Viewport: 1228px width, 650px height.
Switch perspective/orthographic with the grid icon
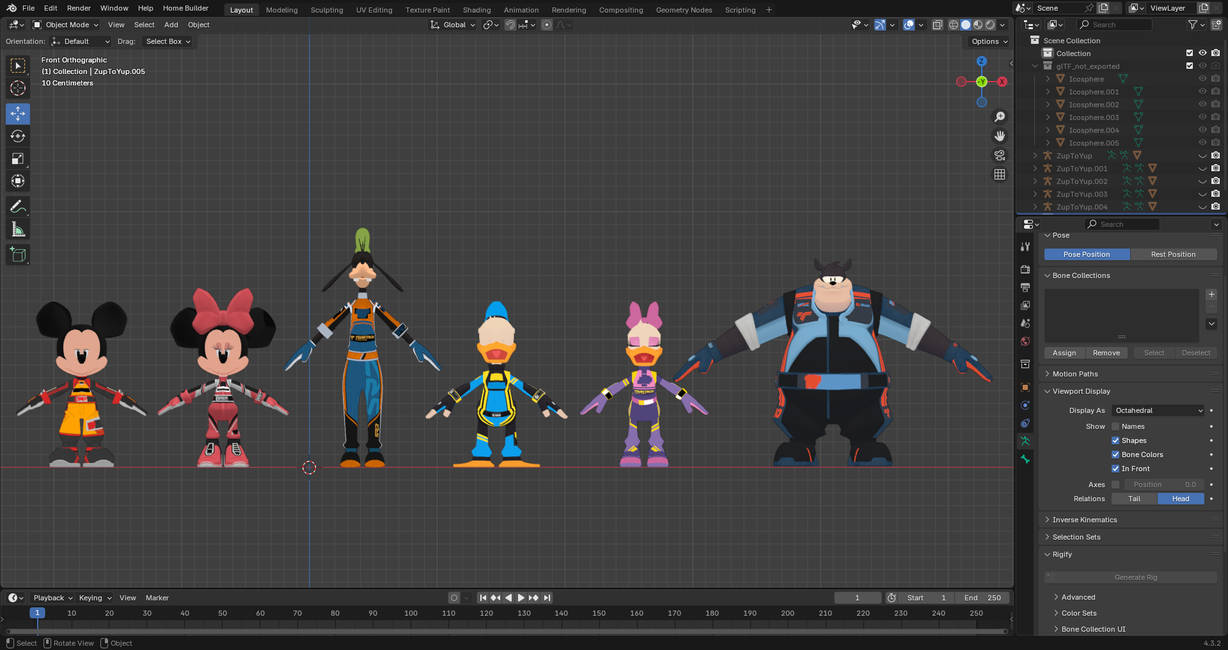tap(999, 174)
